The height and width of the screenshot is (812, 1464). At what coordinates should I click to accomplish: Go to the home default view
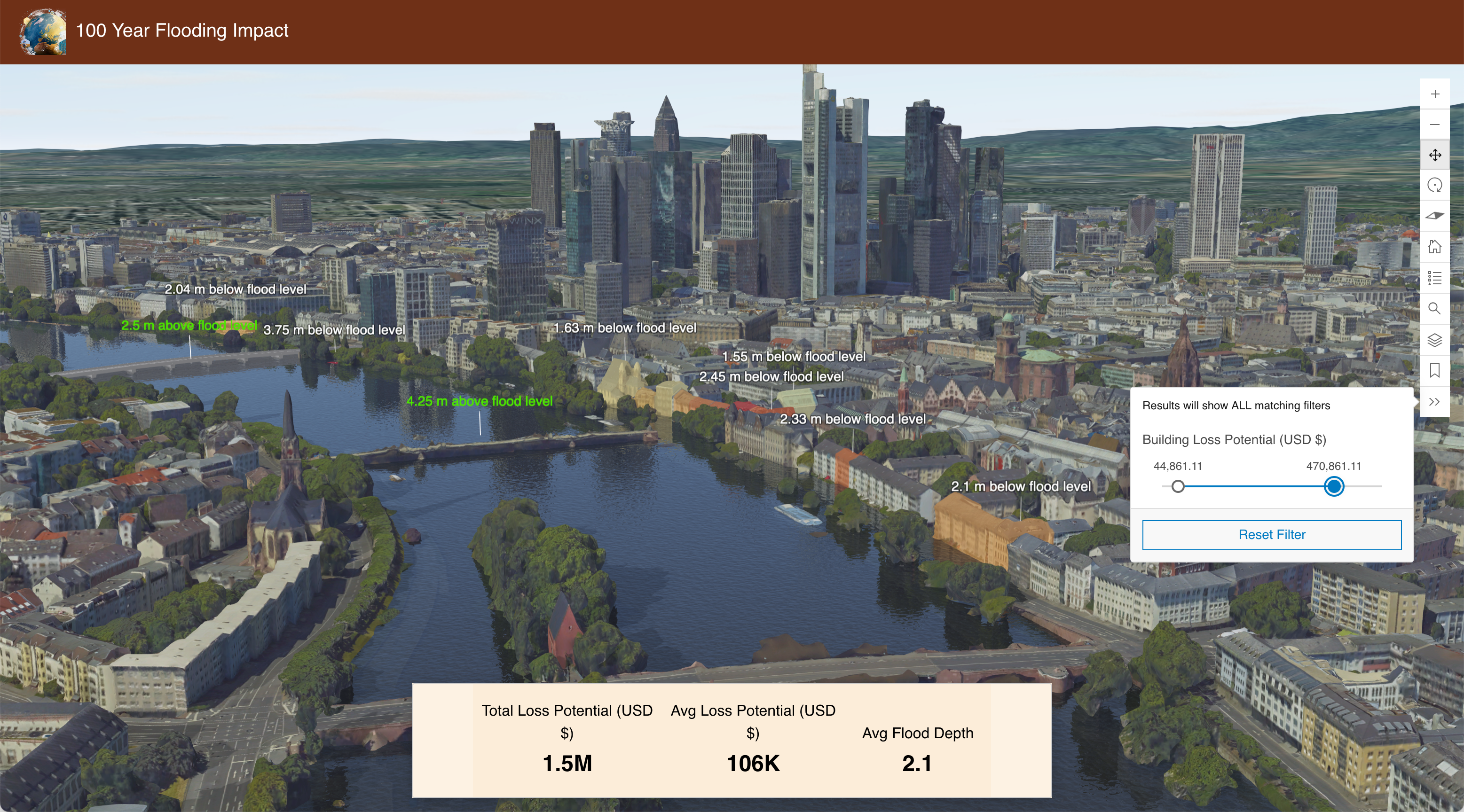pyautogui.click(x=1434, y=247)
